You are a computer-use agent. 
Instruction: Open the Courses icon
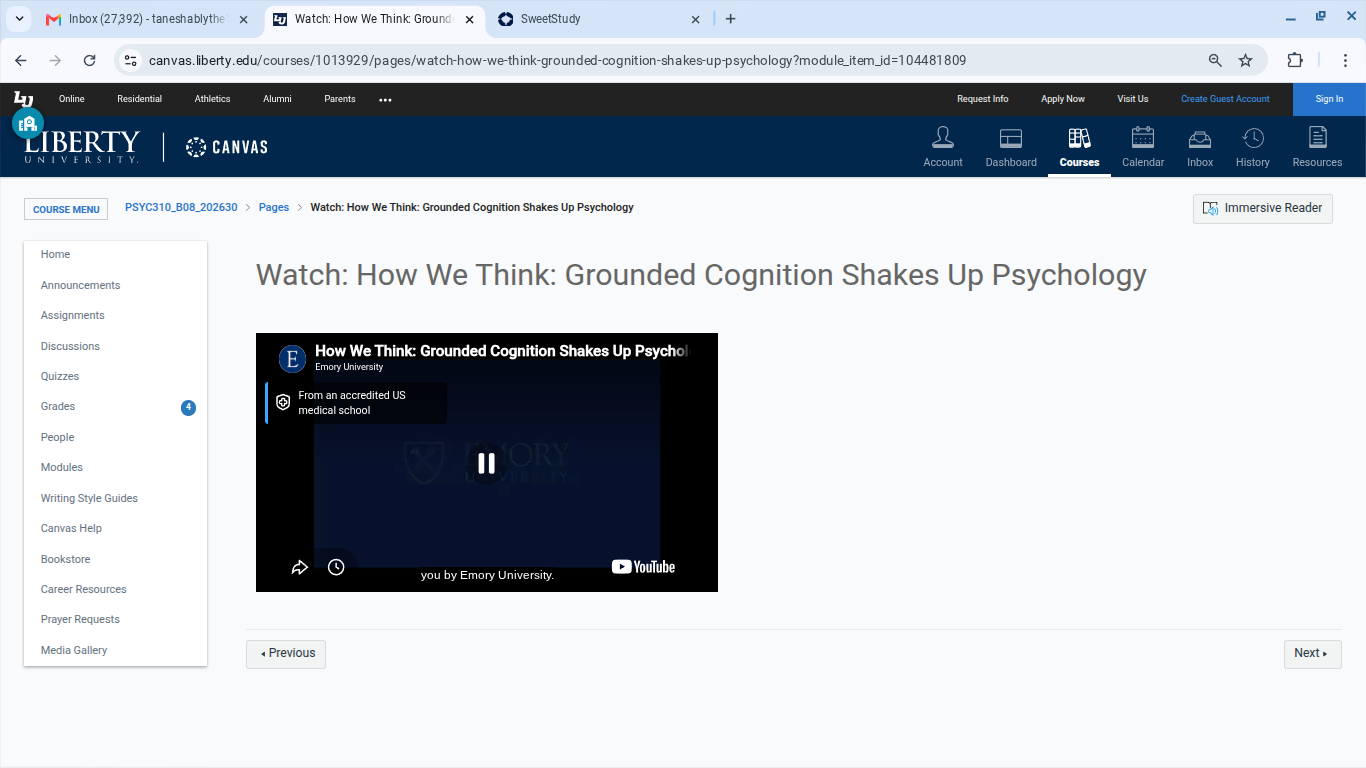click(x=1079, y=146)
